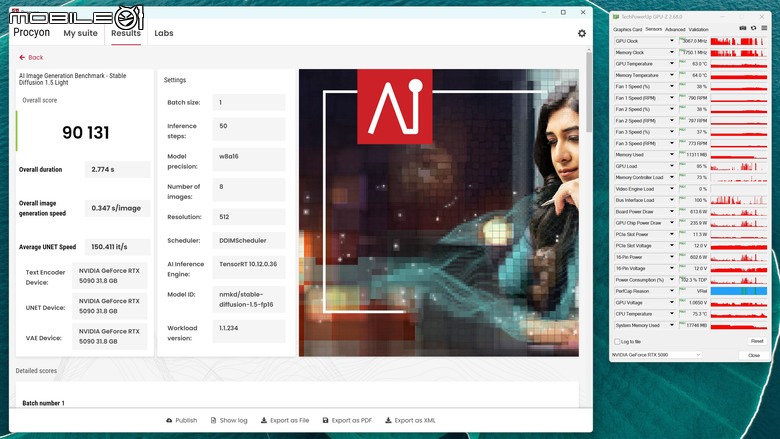Switch to the My suite tab
This screenshot has width=780, height=439.
(81, 33)
